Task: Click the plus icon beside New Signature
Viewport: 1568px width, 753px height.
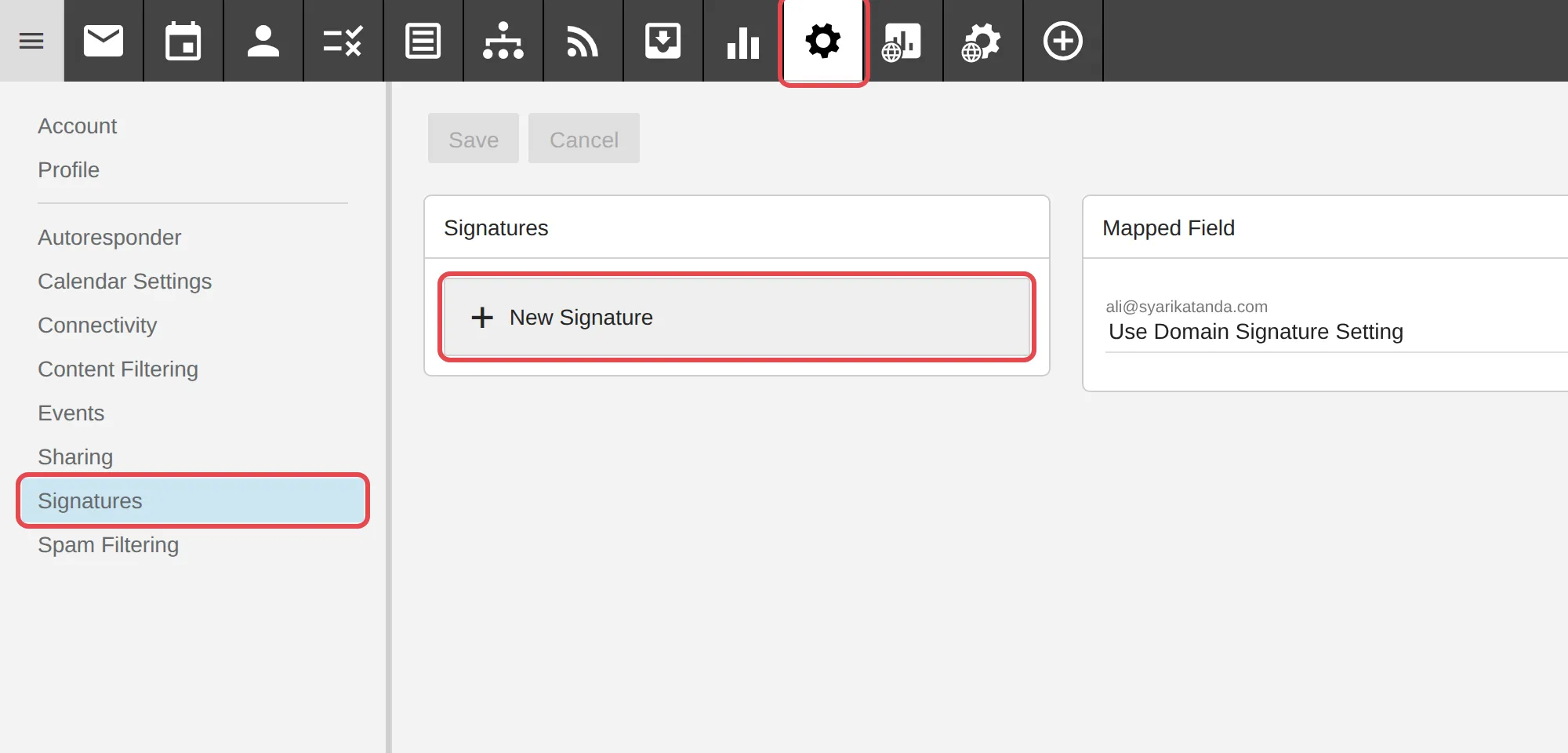Action: 482,317
